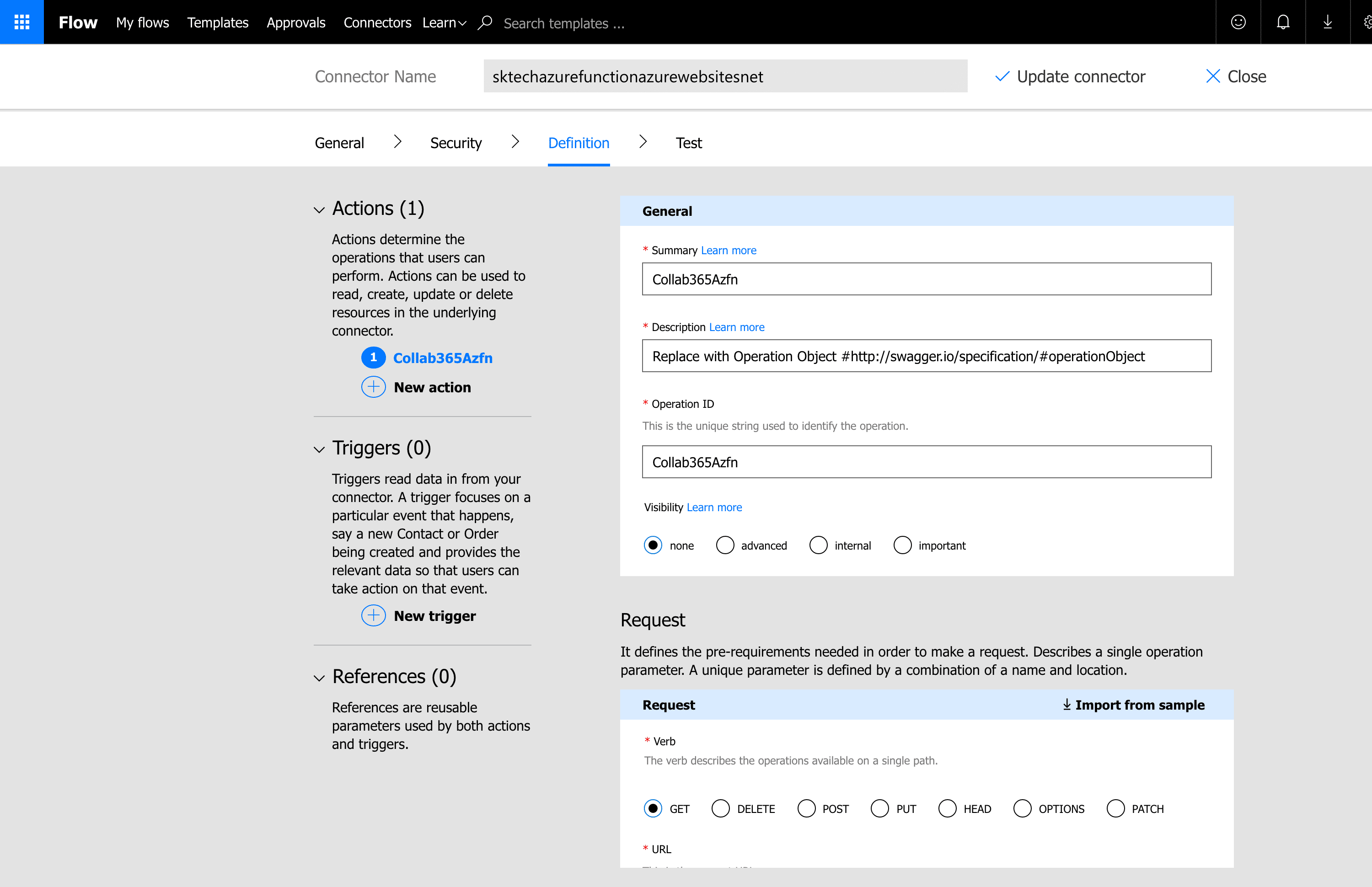Select the none visibility option
Image resolution: width=1372 pixels, height=887 pixels.
653,545
